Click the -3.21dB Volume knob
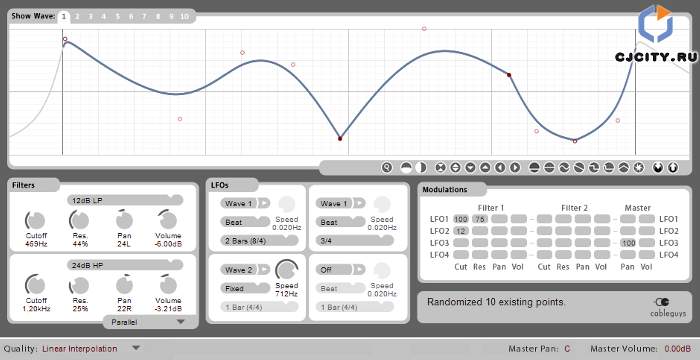The width and height of the screenshot is (700, 360). pos(168,285)
